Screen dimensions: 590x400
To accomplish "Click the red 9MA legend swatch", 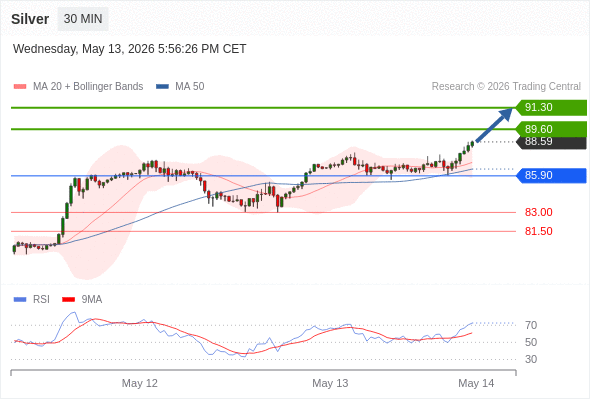I will pyautogui.click(x=68, y=300).
